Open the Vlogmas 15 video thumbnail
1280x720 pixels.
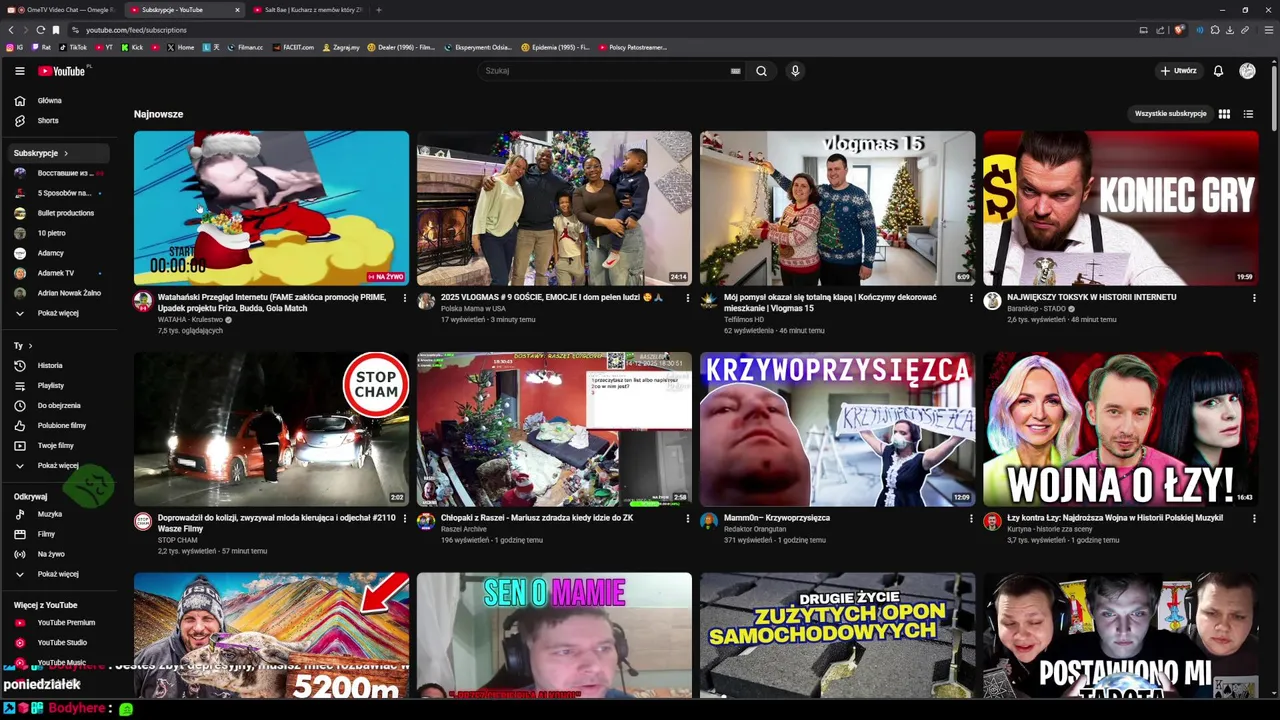coord(837,208)
